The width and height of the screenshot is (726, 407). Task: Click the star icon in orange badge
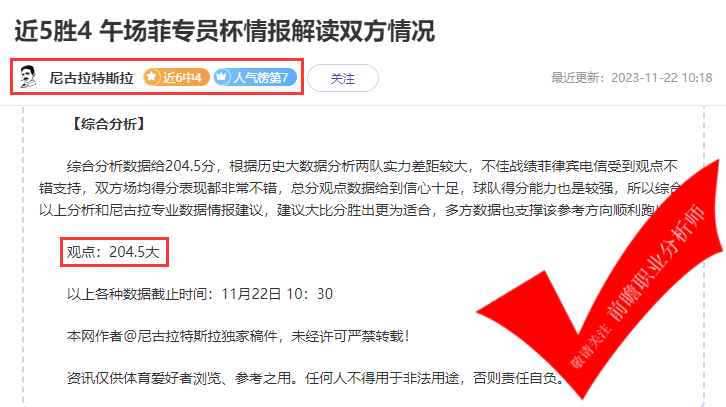click(152, 77)
